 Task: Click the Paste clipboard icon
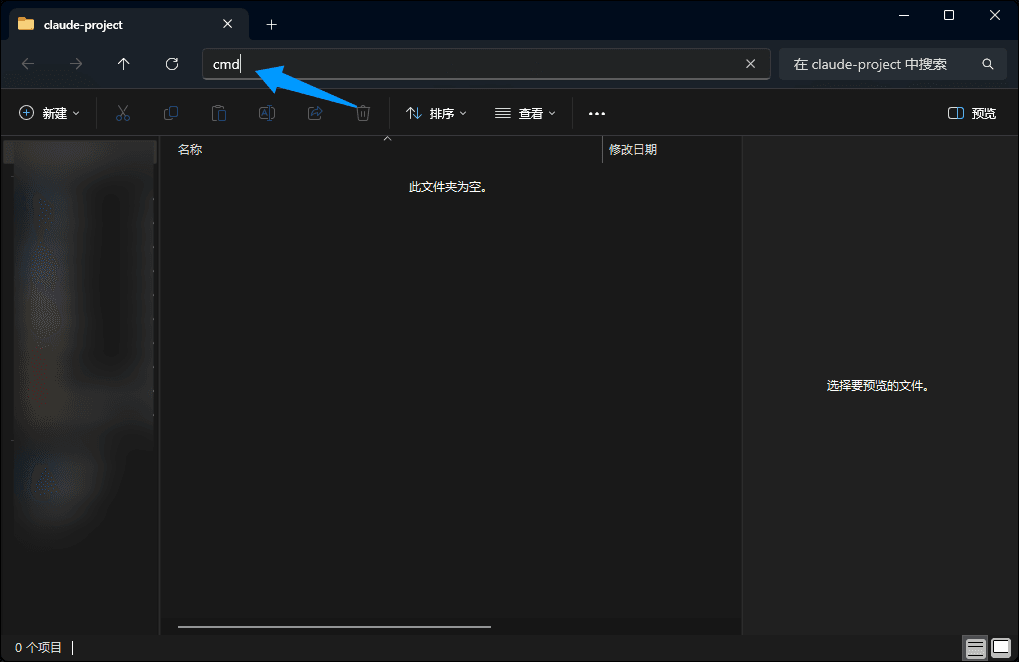click(219, 113)
